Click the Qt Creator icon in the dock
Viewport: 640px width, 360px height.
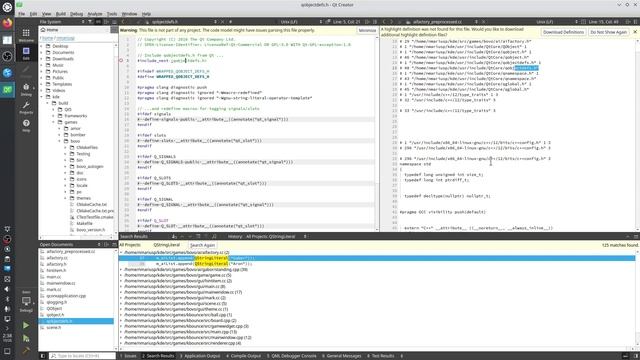click(x=7, y=90)
